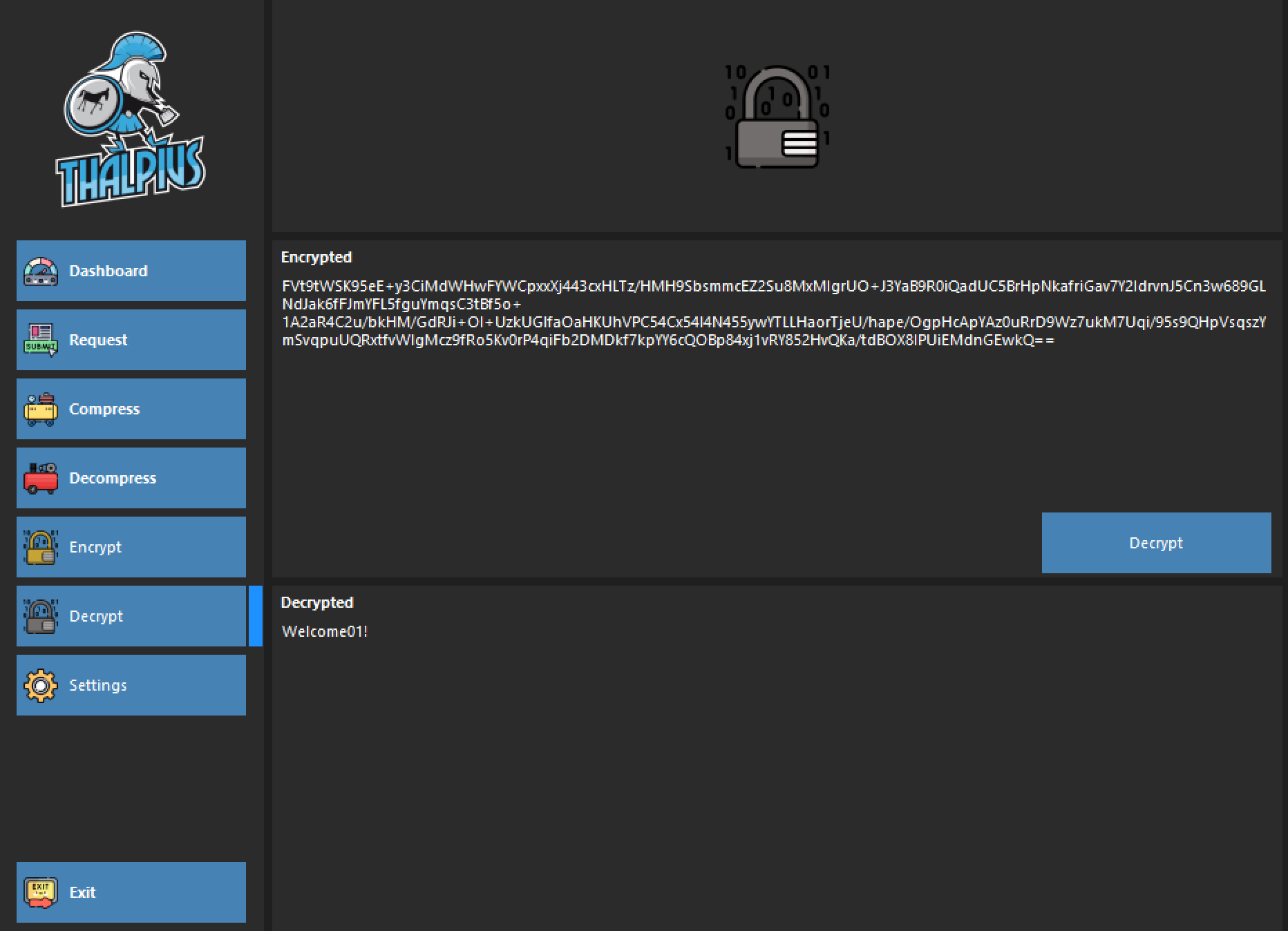The width and height of the screenshot is (1288, 931).
Task: Open the Settings menu label
Action: [98, 685]
